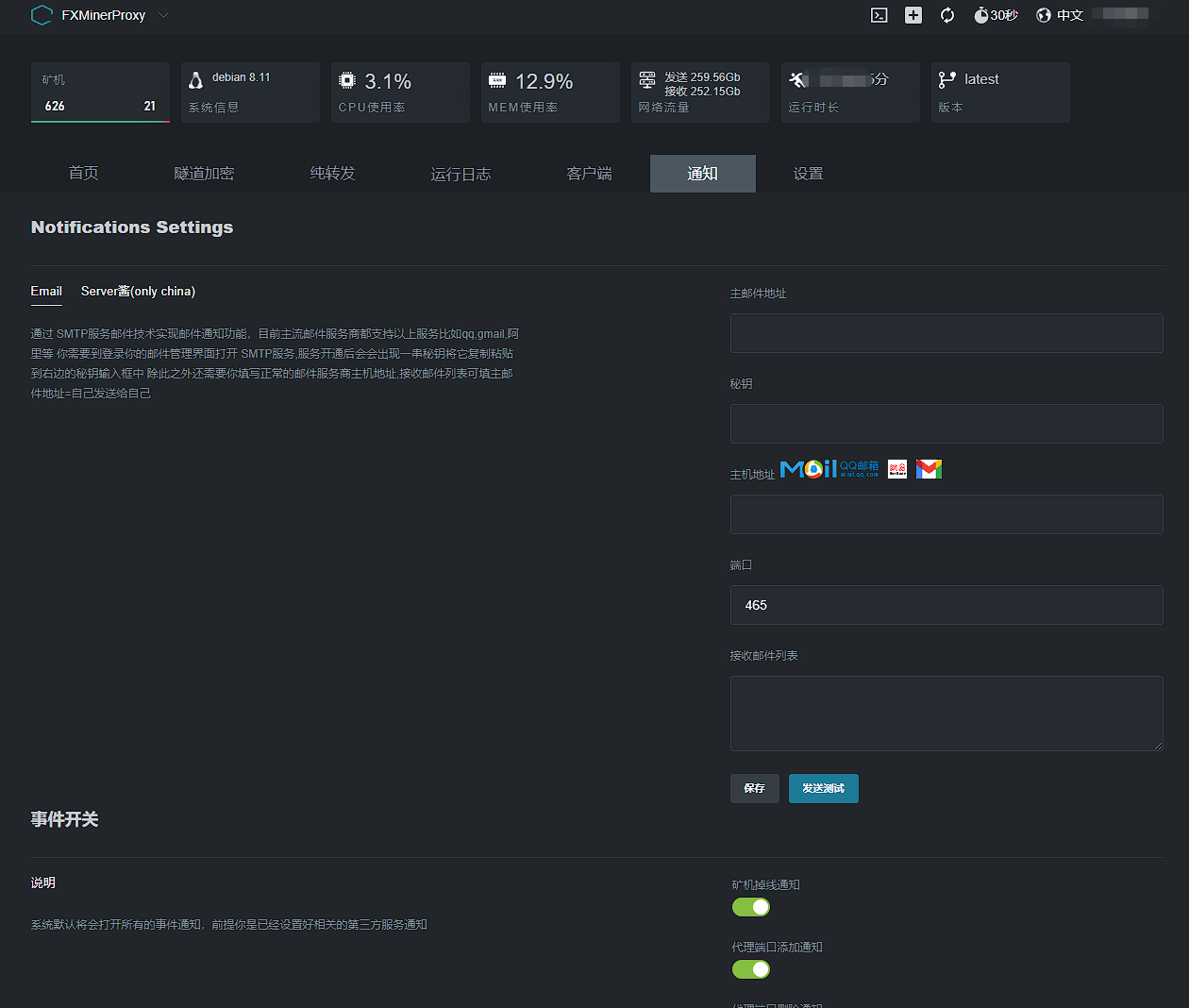The width and height of the screenshot is (1189, 1008).
Task: Click the 端口 field showing 465
Action: pyautogui.click(x=946, y=605)
